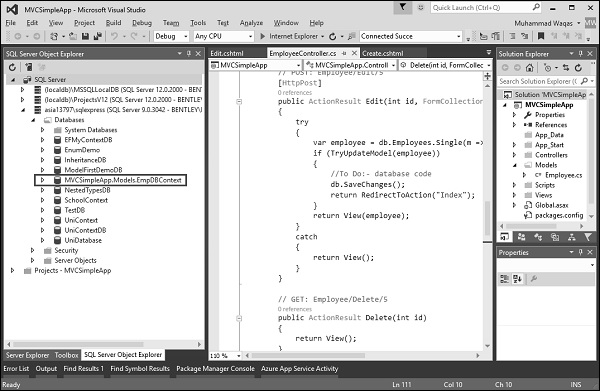Refresh the Solution Explorer tree
The height and width of the screenshot is (391, 600).
coord(578,68)
